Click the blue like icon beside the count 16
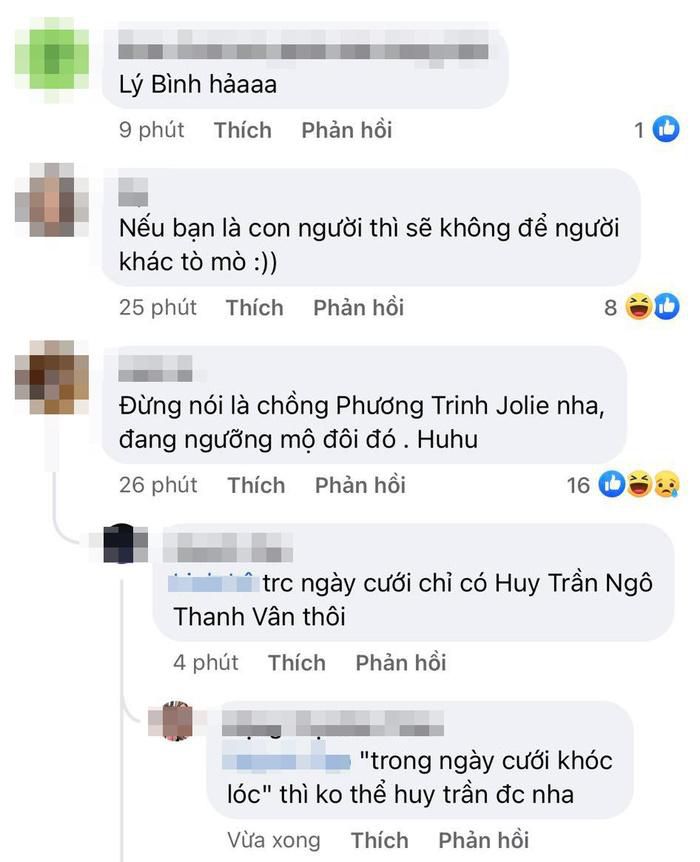The width and height of the screenshot is (700, 862). 611,484
